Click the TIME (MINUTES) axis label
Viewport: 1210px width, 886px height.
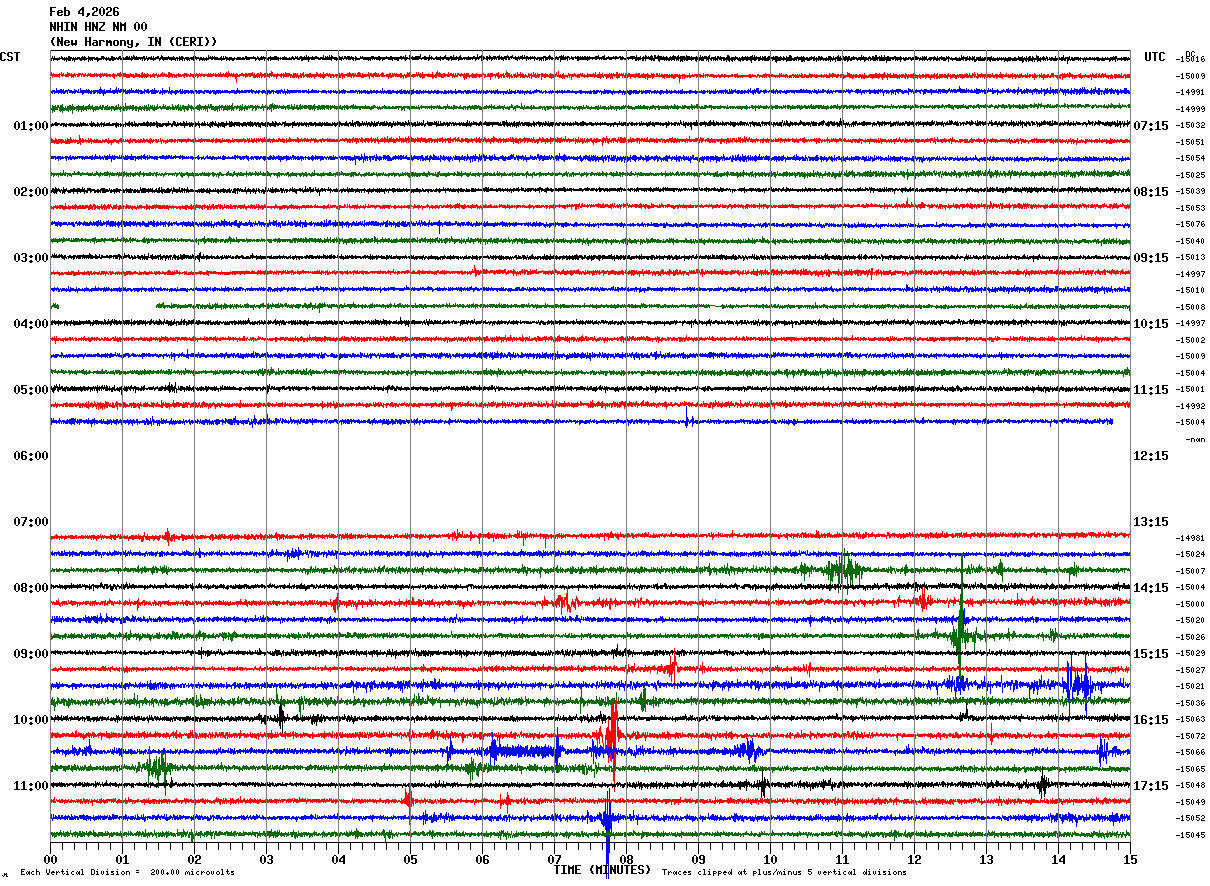click(x=602, y=870)
